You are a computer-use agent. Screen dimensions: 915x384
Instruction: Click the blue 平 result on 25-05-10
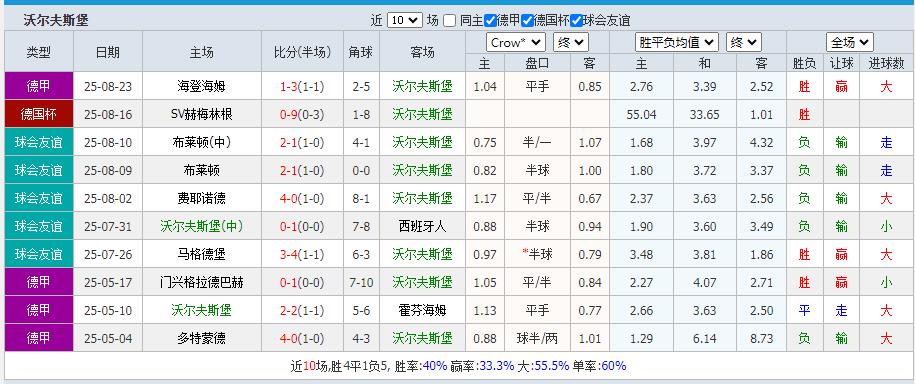coord(804,311)
